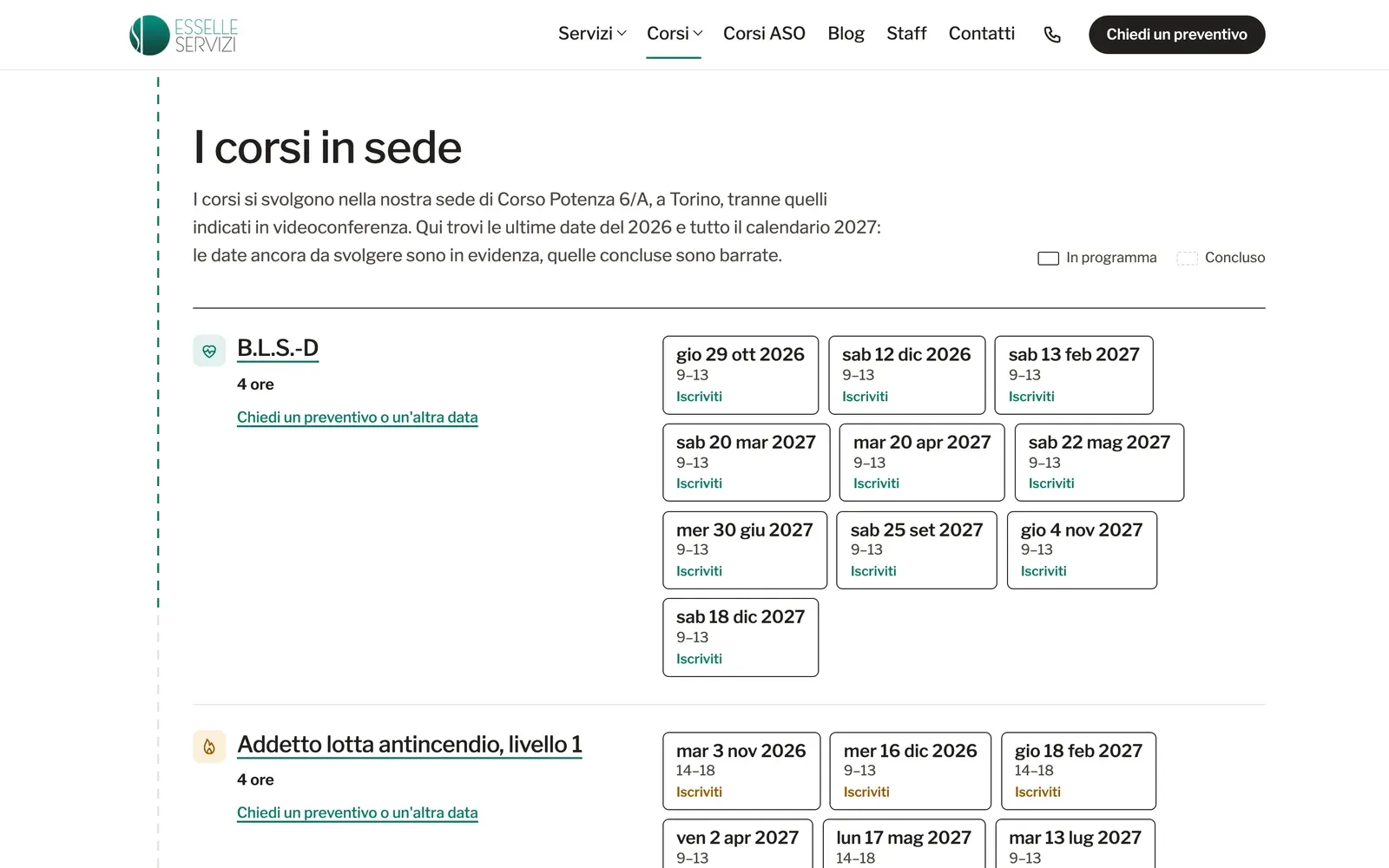Image resolution: width=1389 pixels, height=868 pixels.
Task: Select the lun 17 mag 2027 date card
Action: coord(904,844)
